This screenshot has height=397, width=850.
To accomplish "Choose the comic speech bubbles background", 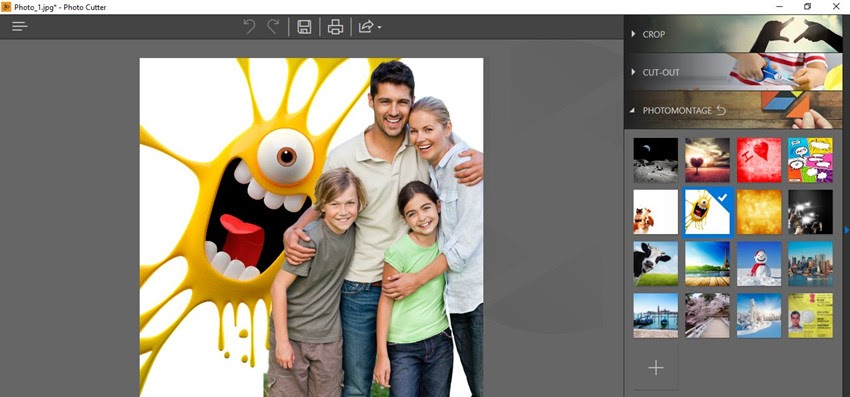I will [x=810, y=160].
